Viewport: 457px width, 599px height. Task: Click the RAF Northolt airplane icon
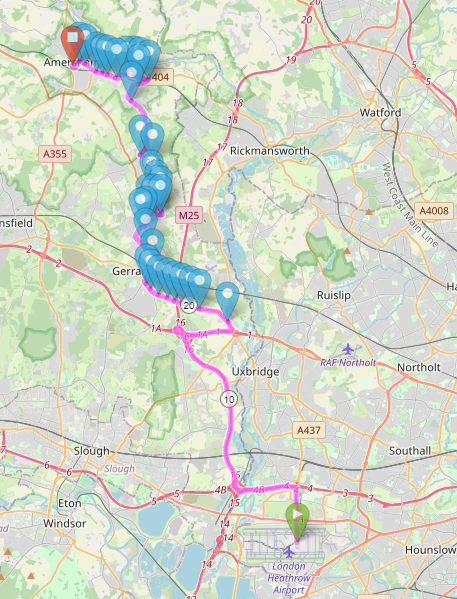(x=348, y=349)
